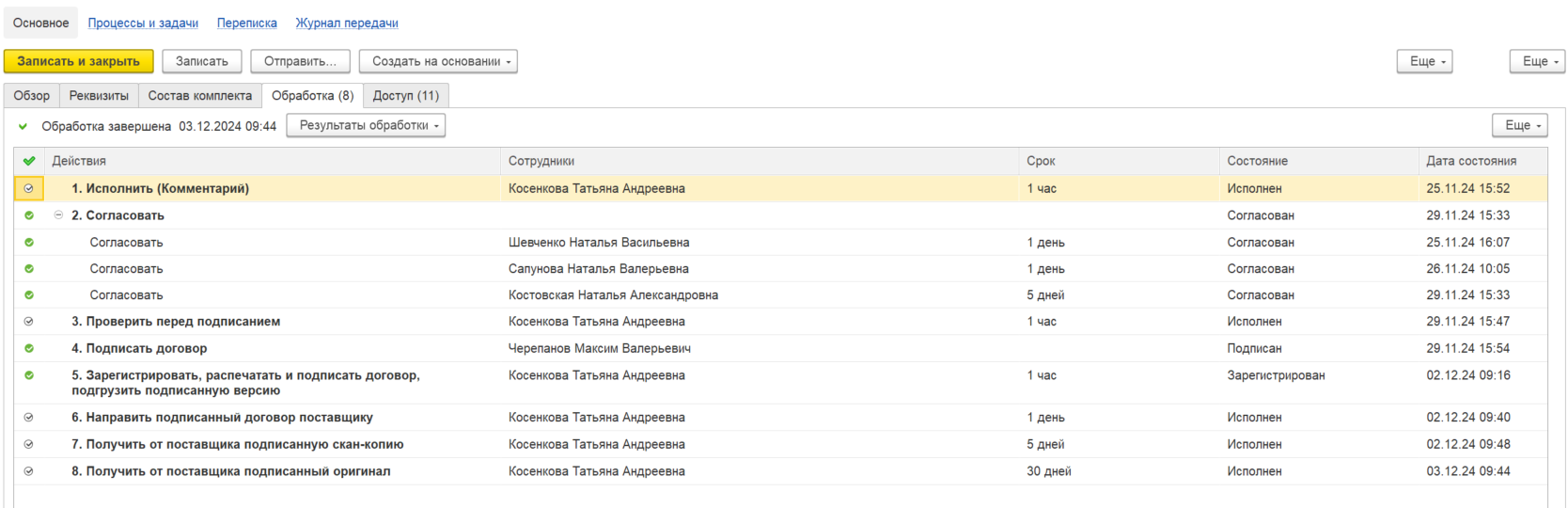Screen dimensions: 1568x508
Task: Switch to Доступ (11) tab
Action: click(x=406, y=95)
